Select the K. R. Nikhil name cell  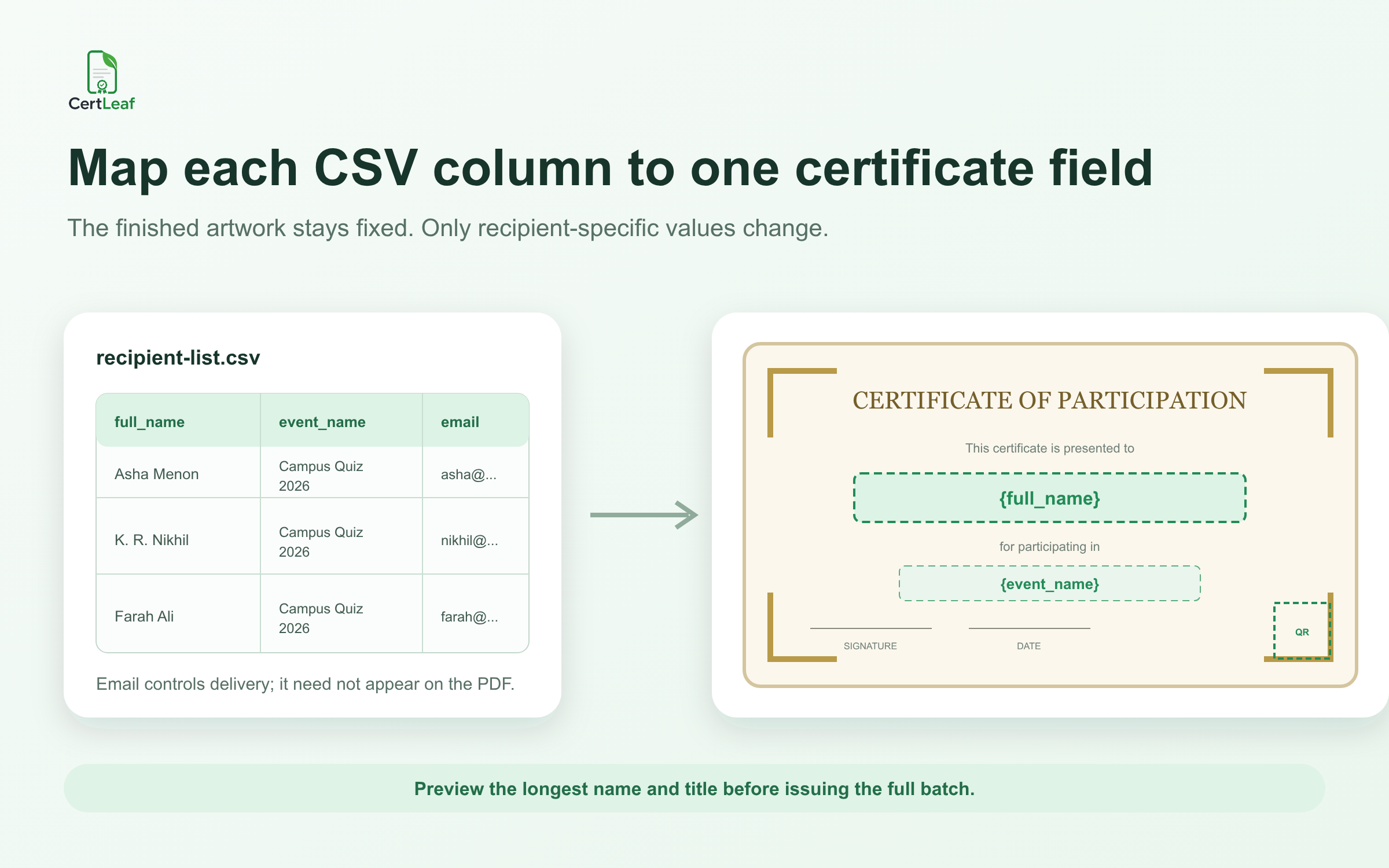coord(178,539)
